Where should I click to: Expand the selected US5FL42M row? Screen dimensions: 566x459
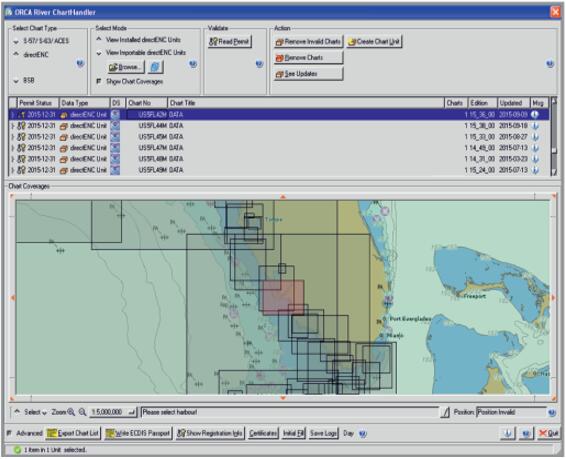point(13,115)
